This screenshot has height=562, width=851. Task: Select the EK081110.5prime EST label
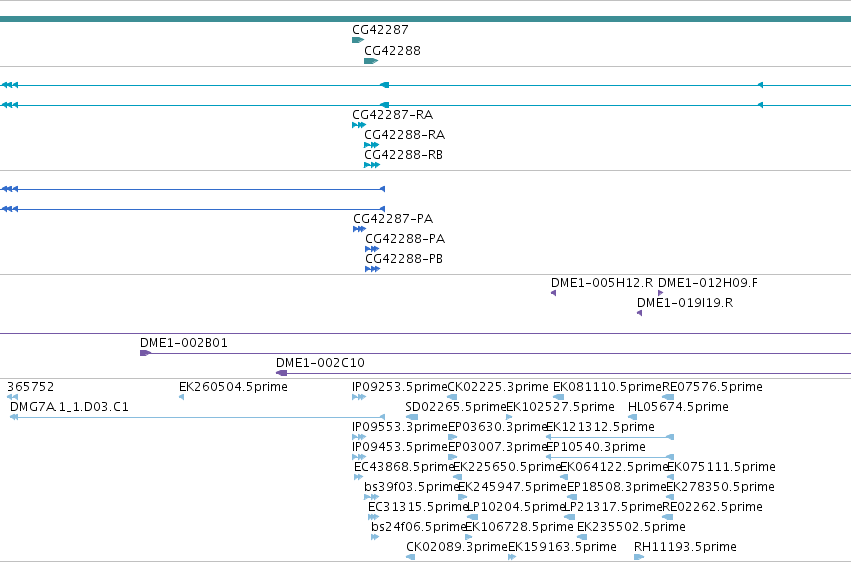tap(607, 387)
